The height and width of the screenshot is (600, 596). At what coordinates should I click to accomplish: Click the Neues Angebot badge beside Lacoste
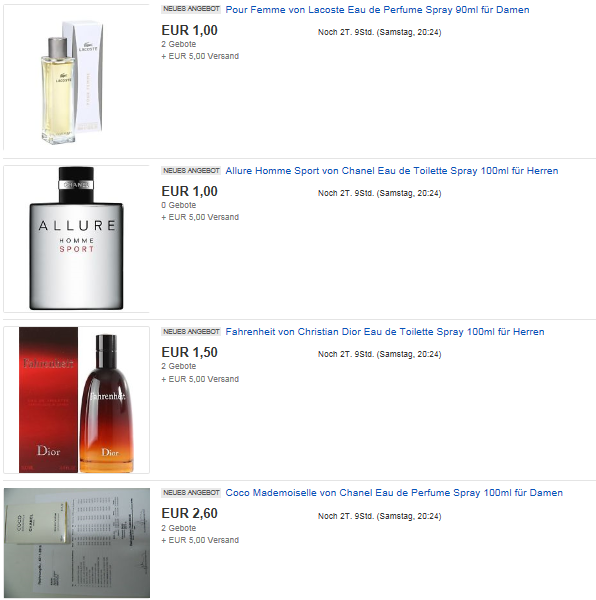191,9
